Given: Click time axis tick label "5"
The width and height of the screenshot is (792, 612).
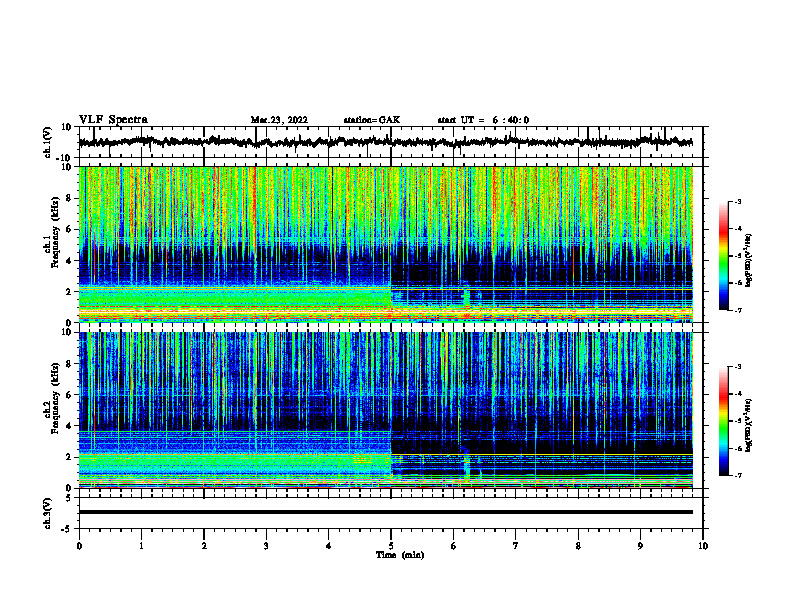Looking at the screenshot, I should (x=391, y=546).
